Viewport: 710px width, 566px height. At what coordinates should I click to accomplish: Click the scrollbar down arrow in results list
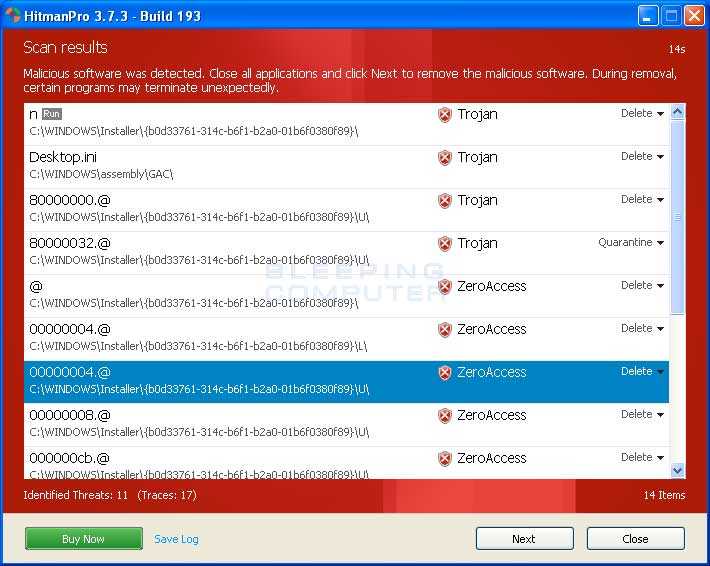click(677, 470)
